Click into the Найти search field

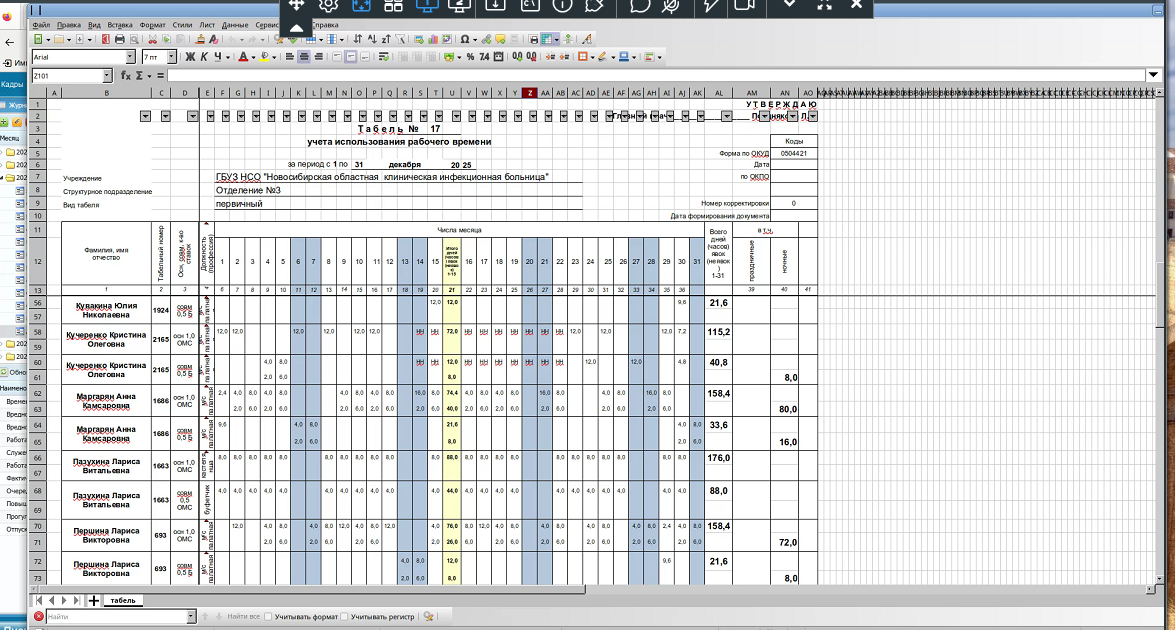(x=115, y=617)
